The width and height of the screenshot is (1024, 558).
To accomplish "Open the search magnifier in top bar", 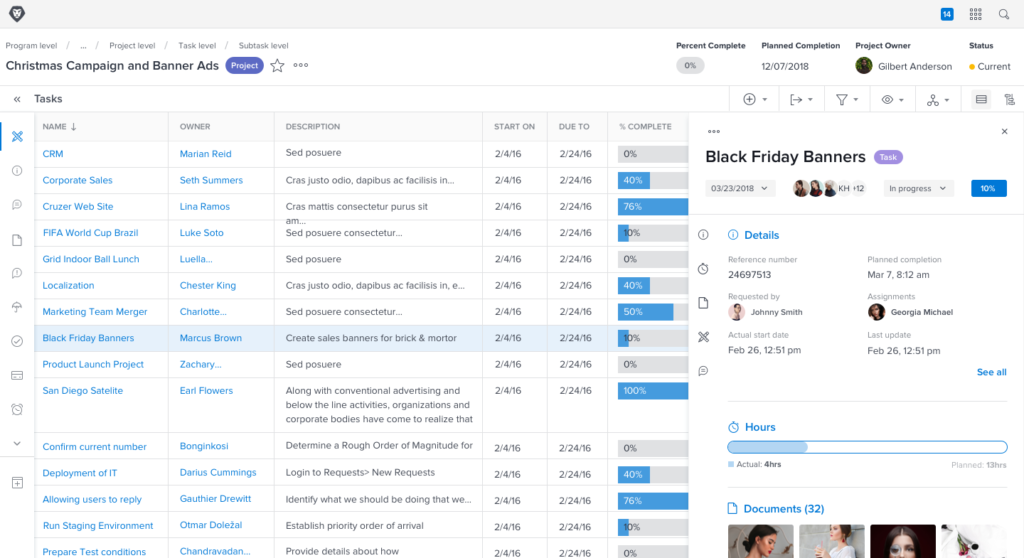I will tap(1004, 14).
